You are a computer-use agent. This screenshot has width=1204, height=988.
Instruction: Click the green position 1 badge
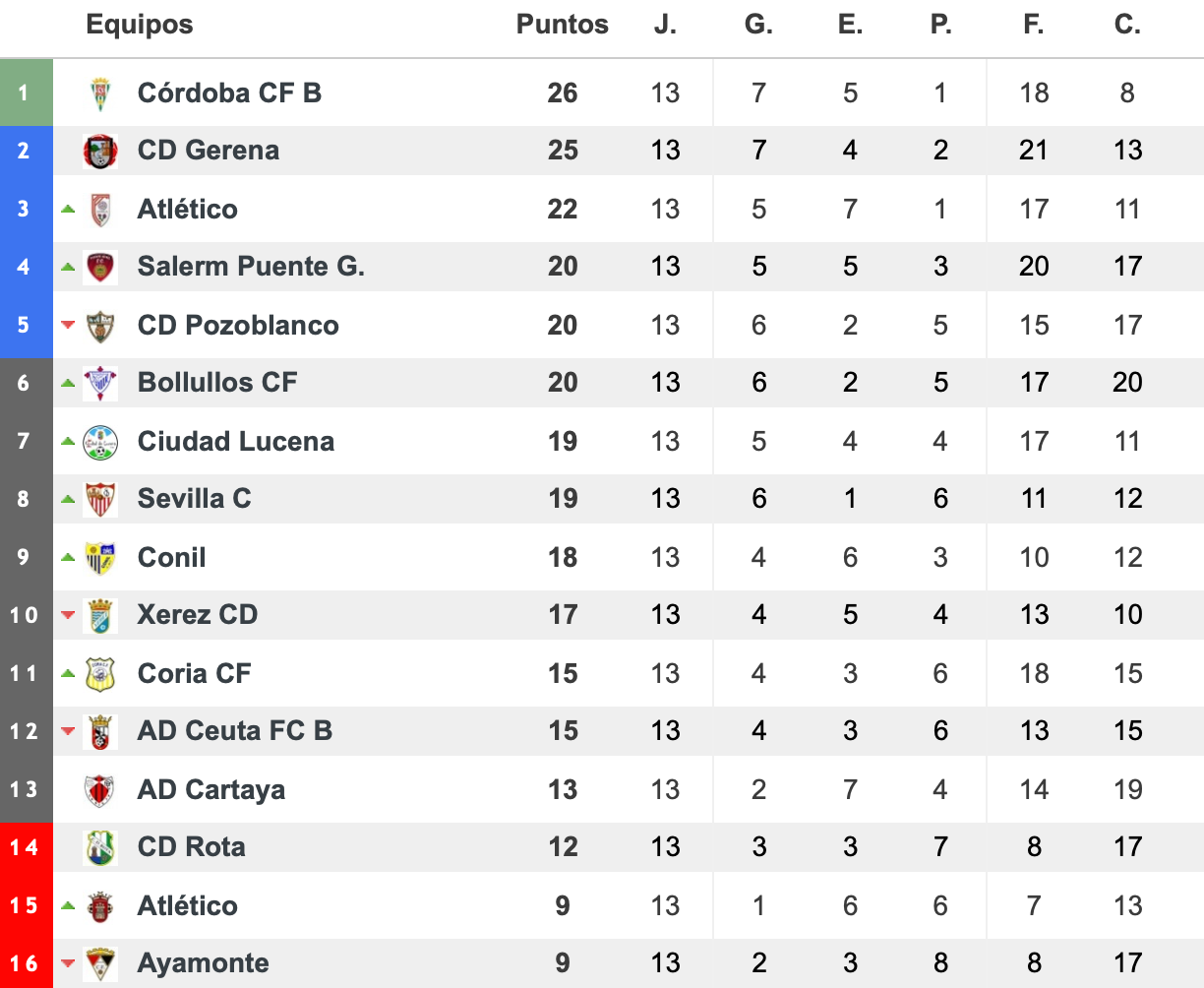click(26, 93)
